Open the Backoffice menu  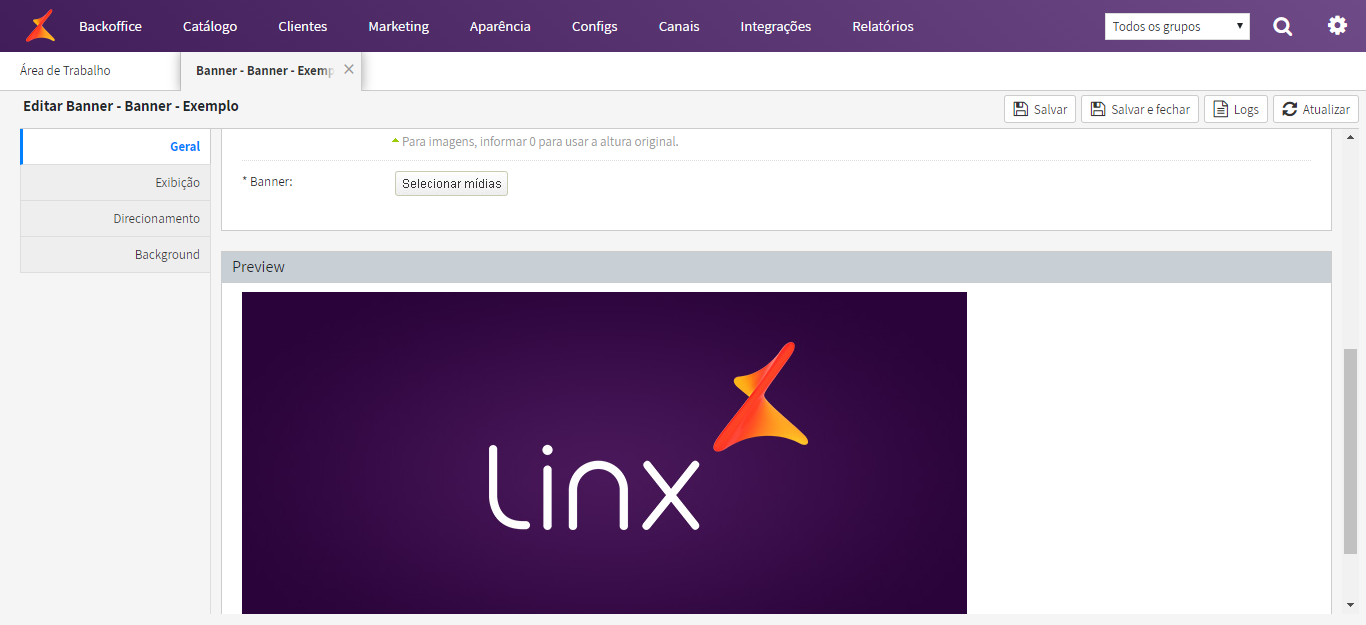(x=110, y=26)
